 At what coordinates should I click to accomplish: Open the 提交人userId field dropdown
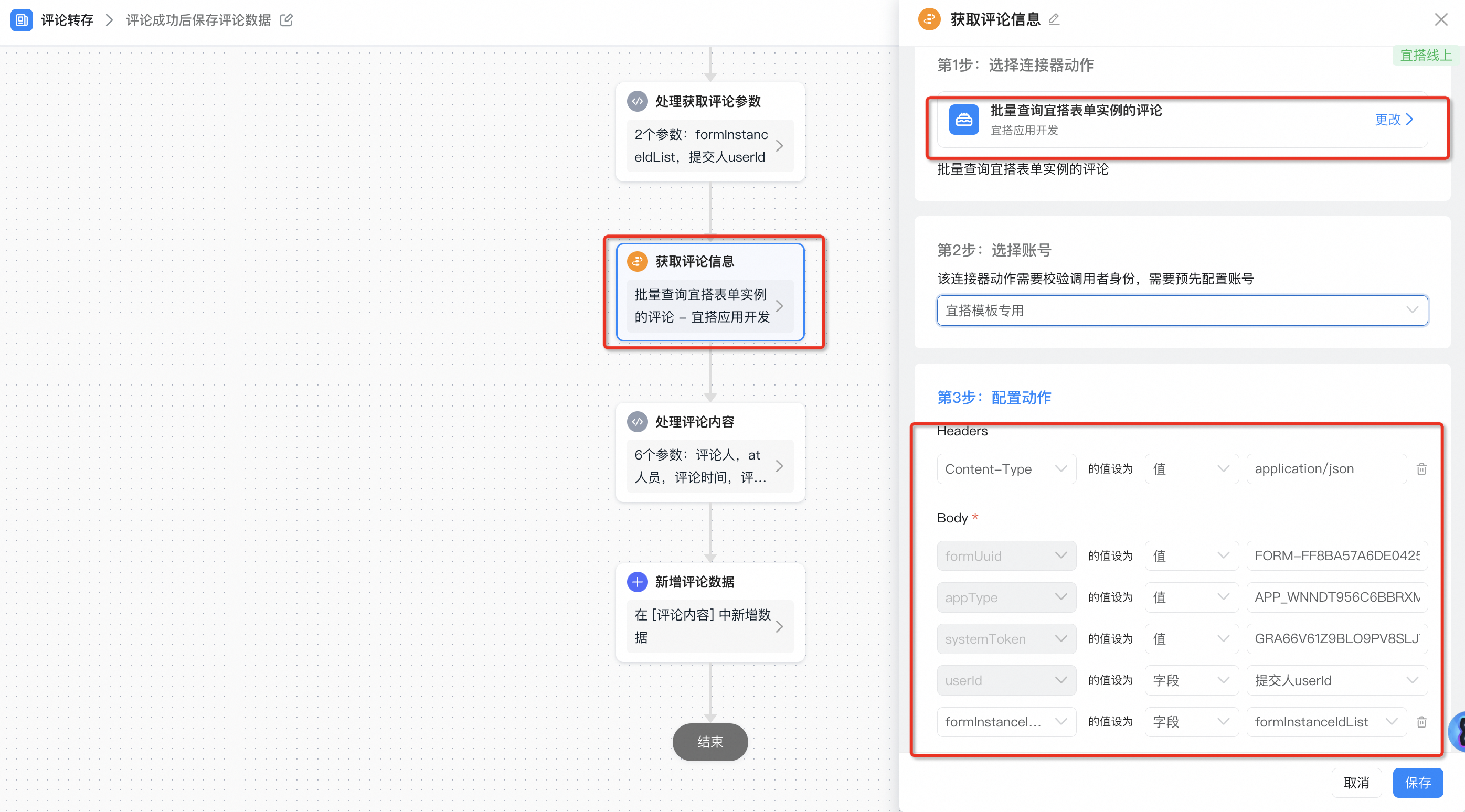pos(1336,680)
